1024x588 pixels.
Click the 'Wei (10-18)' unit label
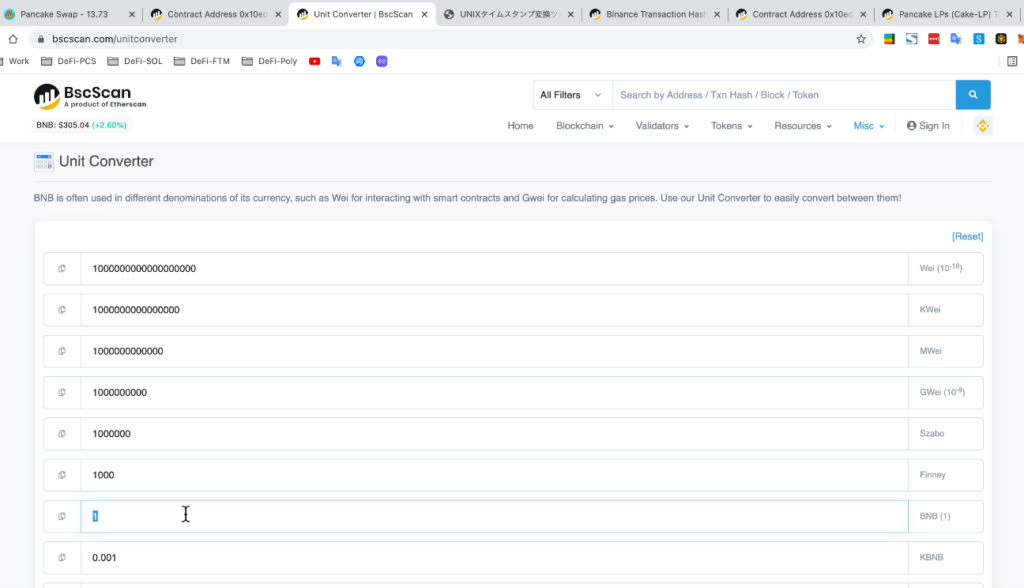click(x=940, y=268)
